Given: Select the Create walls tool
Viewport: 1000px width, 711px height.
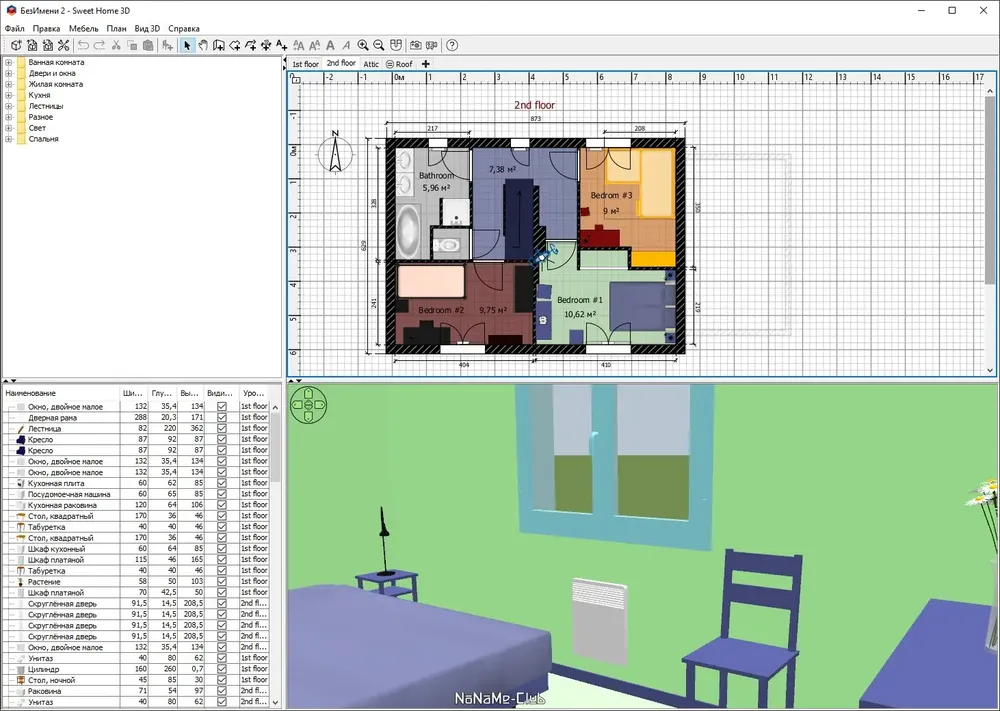Looking at the screenshot, I should click(x=219, y=45).
